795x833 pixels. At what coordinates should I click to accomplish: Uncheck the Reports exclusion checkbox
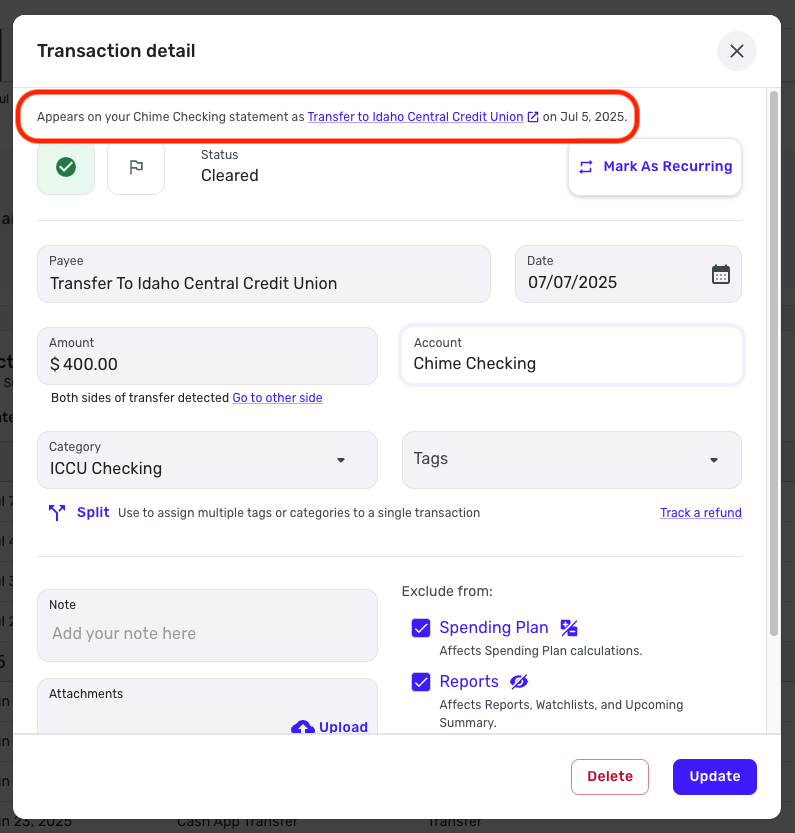coord(421,682)
